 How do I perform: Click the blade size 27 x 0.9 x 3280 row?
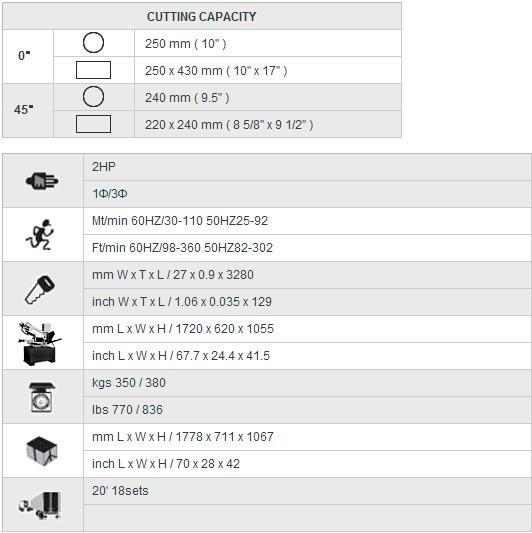pyautogui.click(x=307, y=275)
